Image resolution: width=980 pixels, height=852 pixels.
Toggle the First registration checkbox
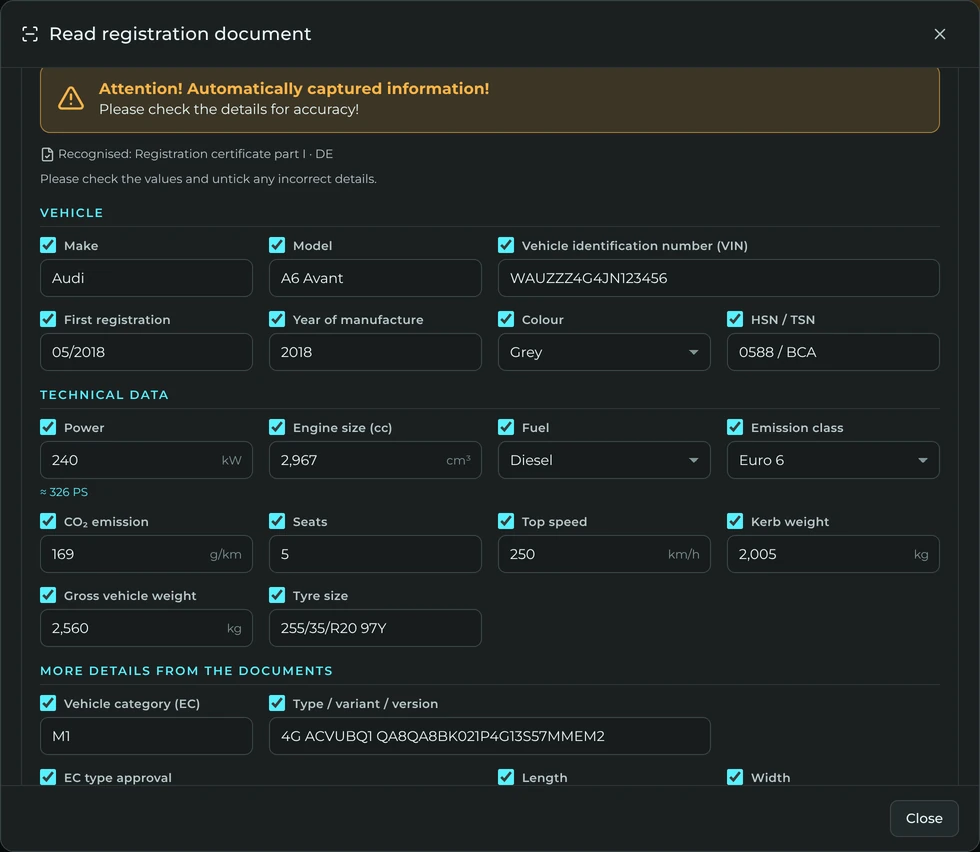click(x=48, y=319)
